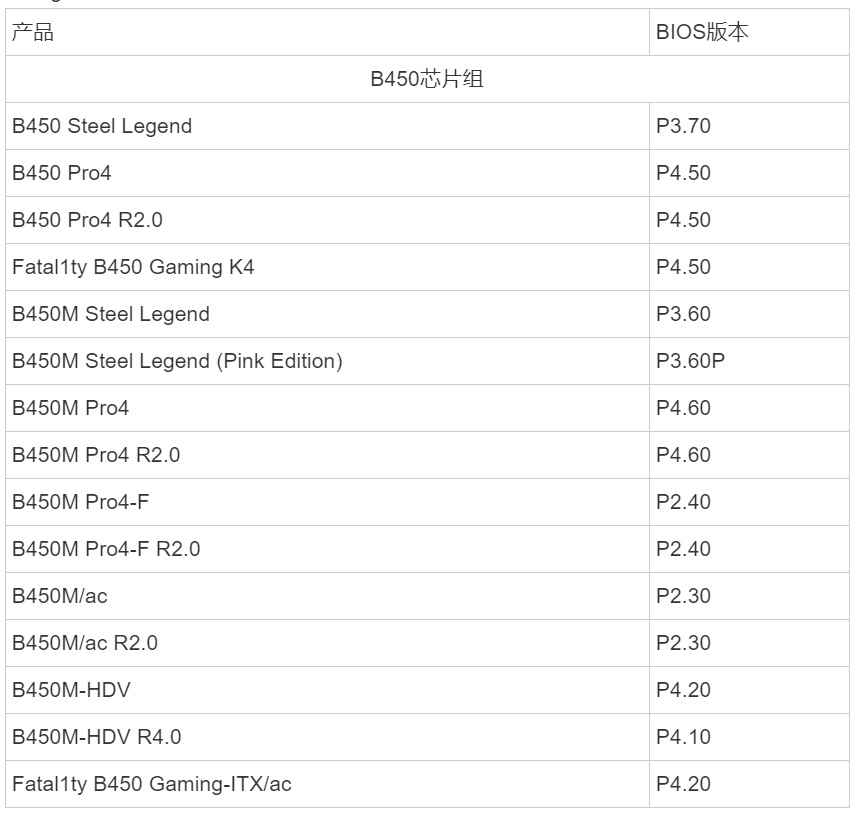The height and width of the screenshot is (819, 856).
Task: Click P4.20 in the B450M-HDV row
Action: tap(683, 690)
